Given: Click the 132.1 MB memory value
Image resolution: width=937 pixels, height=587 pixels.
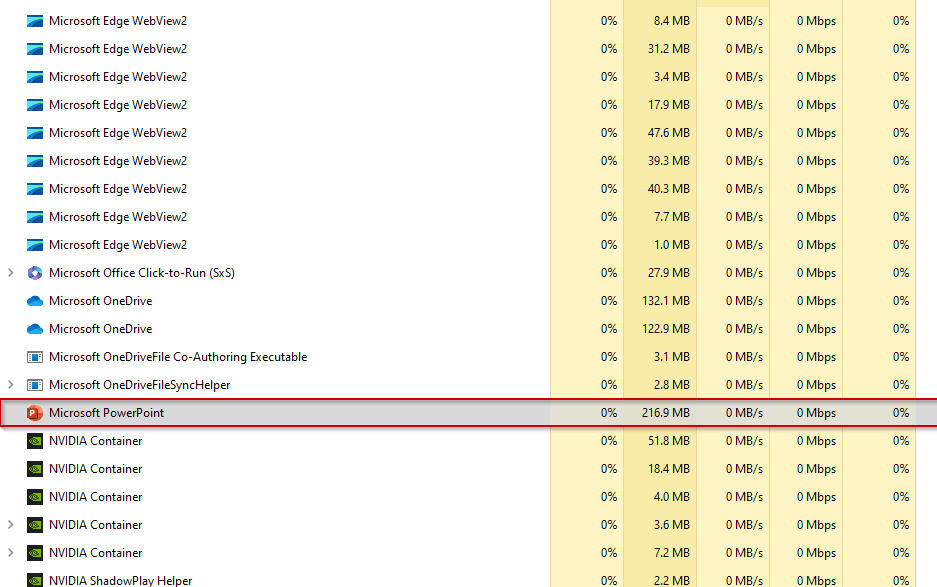Looking at the screenshot, I should pos(666,301).
